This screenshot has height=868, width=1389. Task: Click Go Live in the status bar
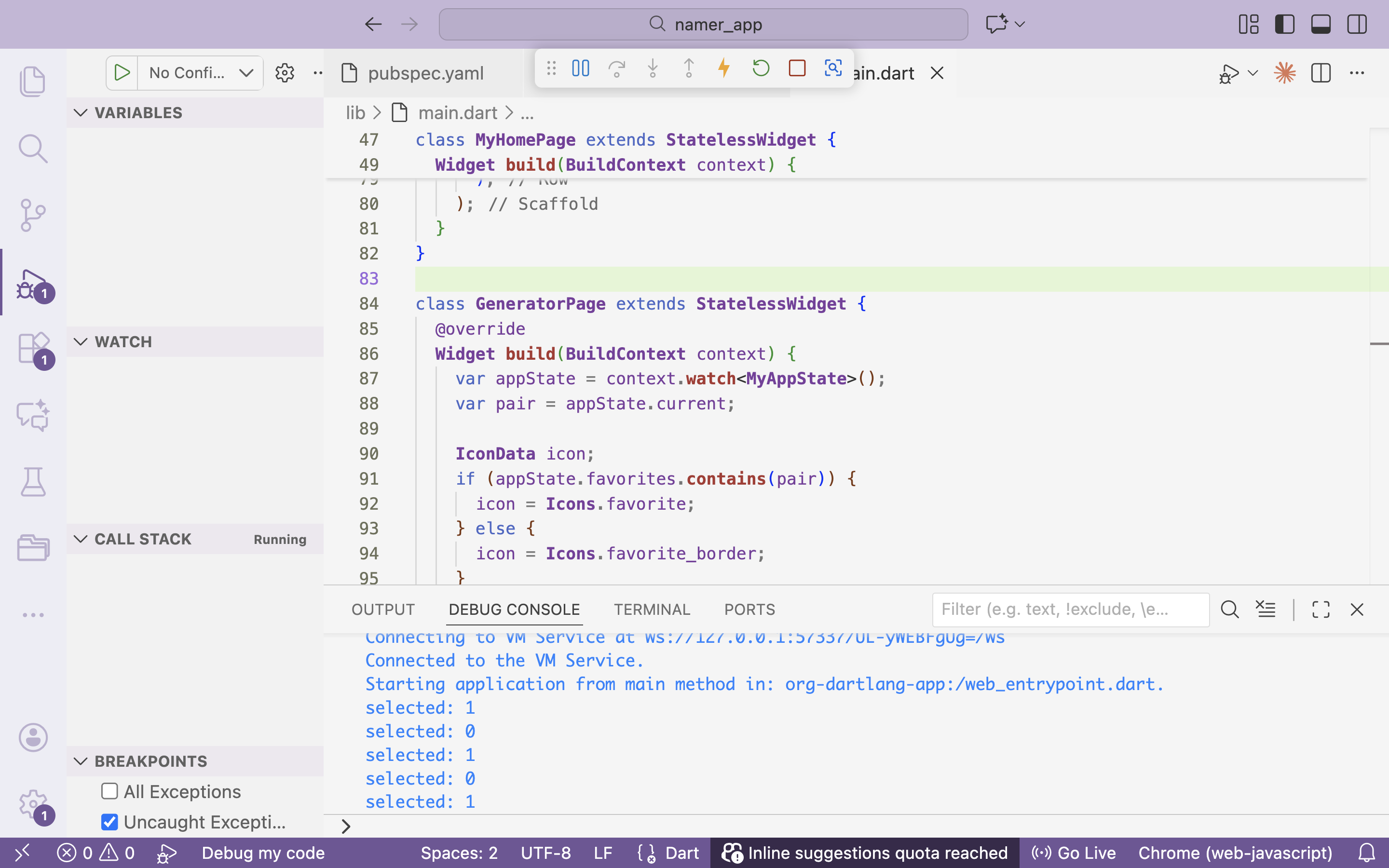point(1073,853)
